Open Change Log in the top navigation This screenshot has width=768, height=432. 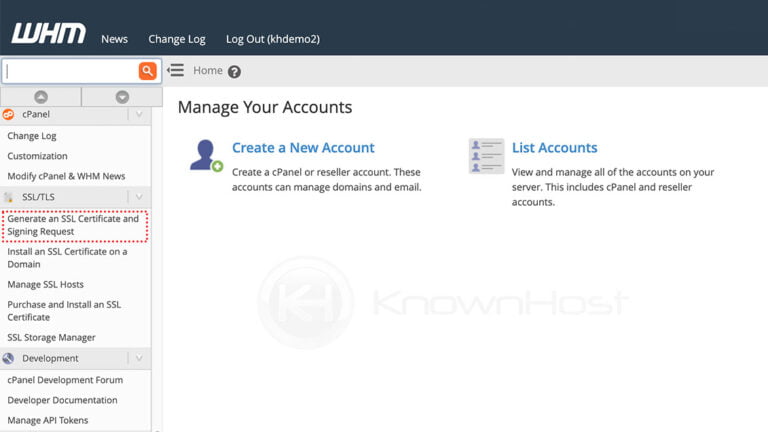(177, 39)
